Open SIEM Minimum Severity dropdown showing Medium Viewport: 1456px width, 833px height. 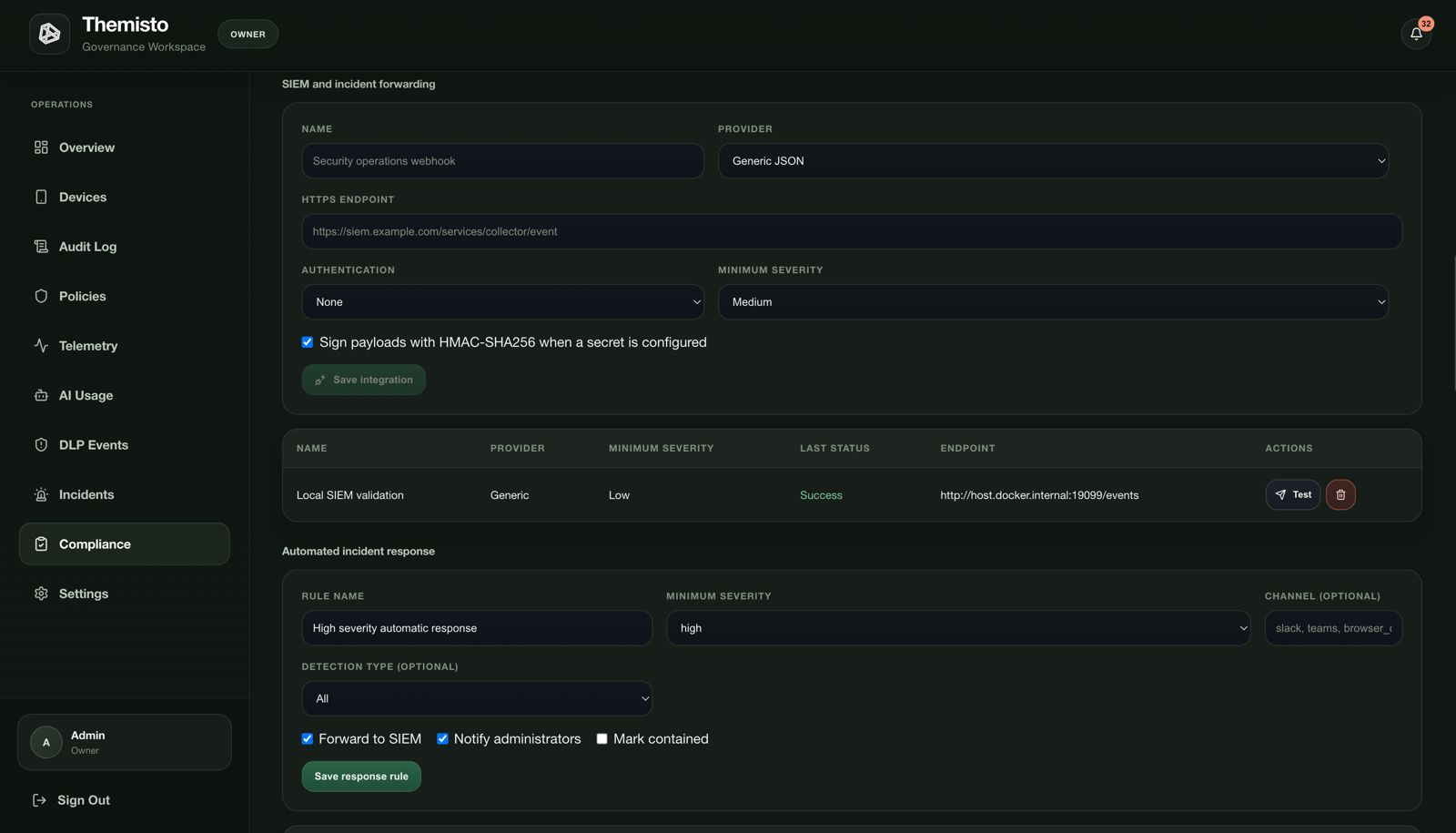[x=1053, y=302]
